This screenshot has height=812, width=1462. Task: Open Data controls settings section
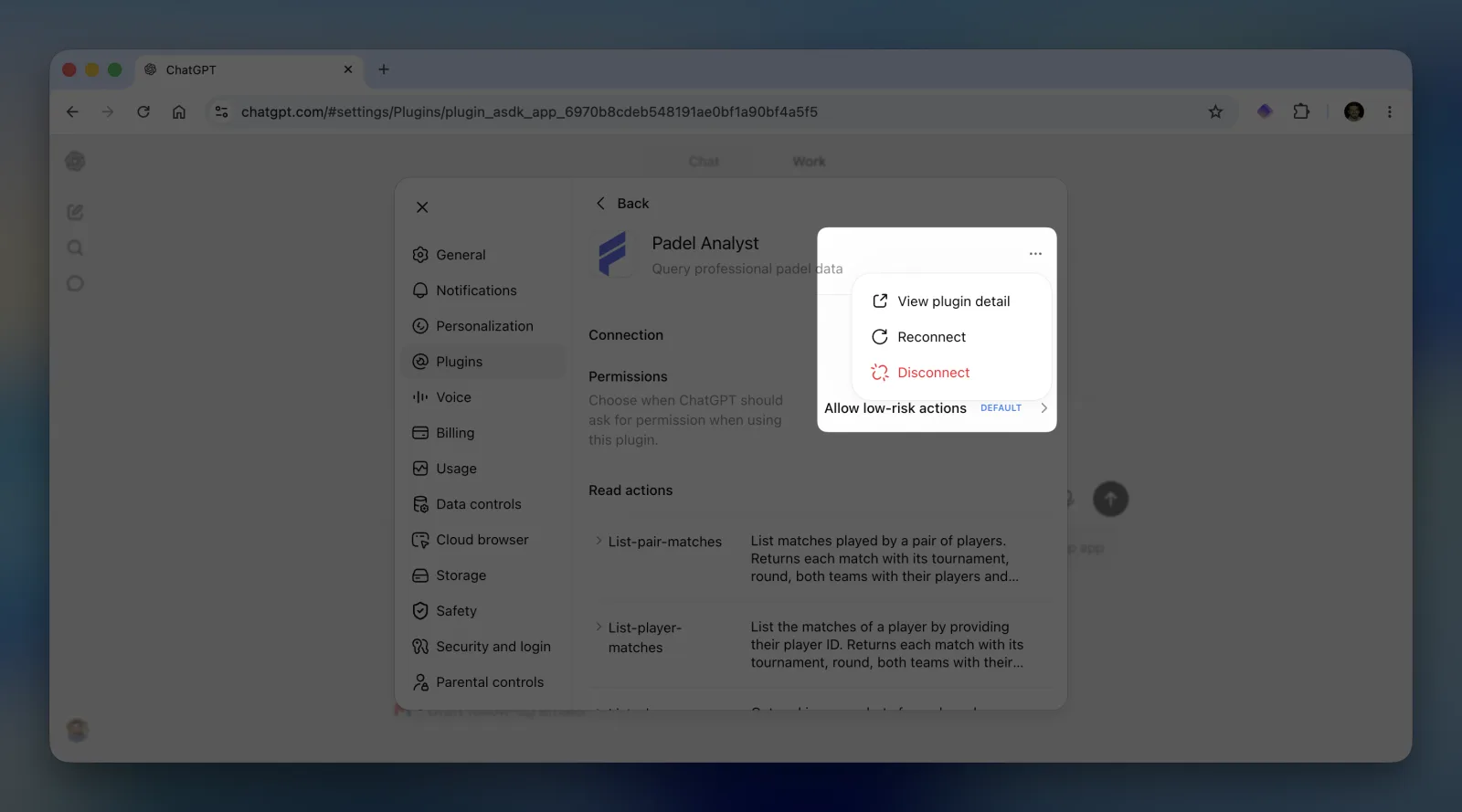(483, 504)
